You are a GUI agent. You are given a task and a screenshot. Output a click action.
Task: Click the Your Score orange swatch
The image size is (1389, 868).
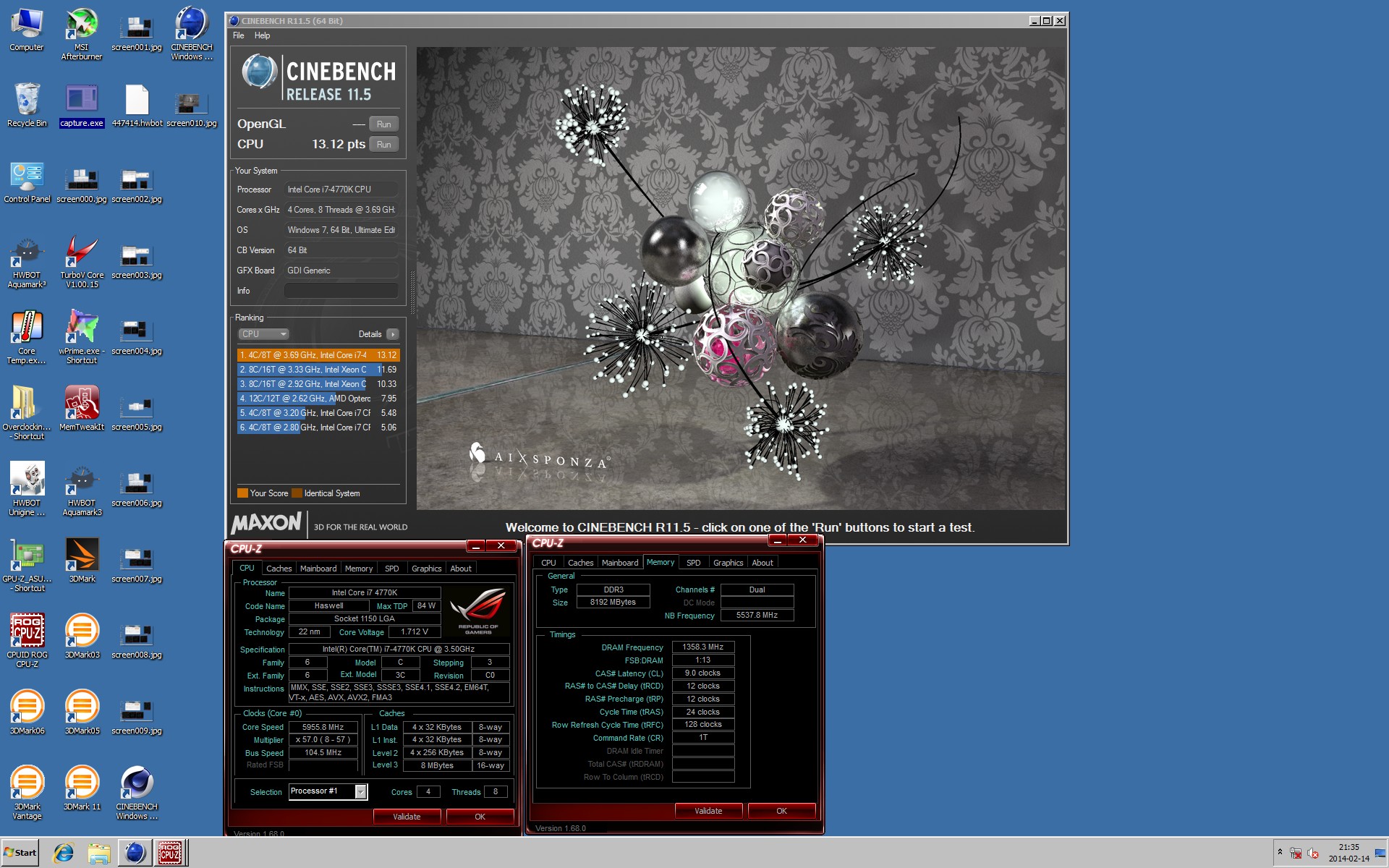pyautogui.click(x=242, y=493)
